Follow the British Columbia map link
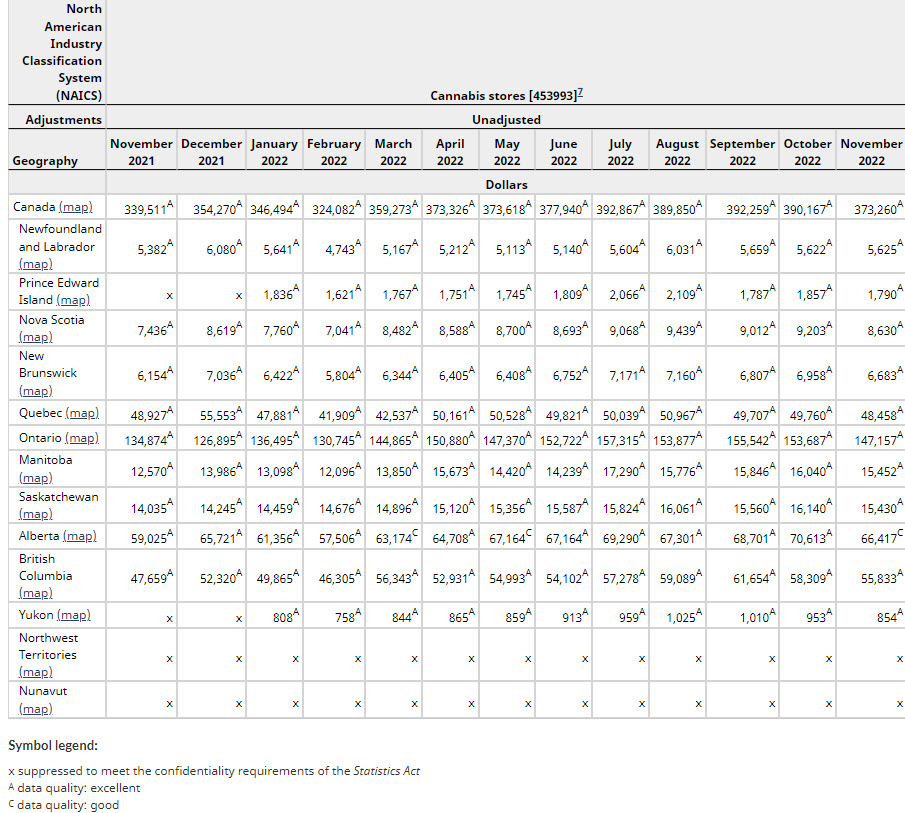The width and height of the screenshot is (905, 813). pos(35,593)
